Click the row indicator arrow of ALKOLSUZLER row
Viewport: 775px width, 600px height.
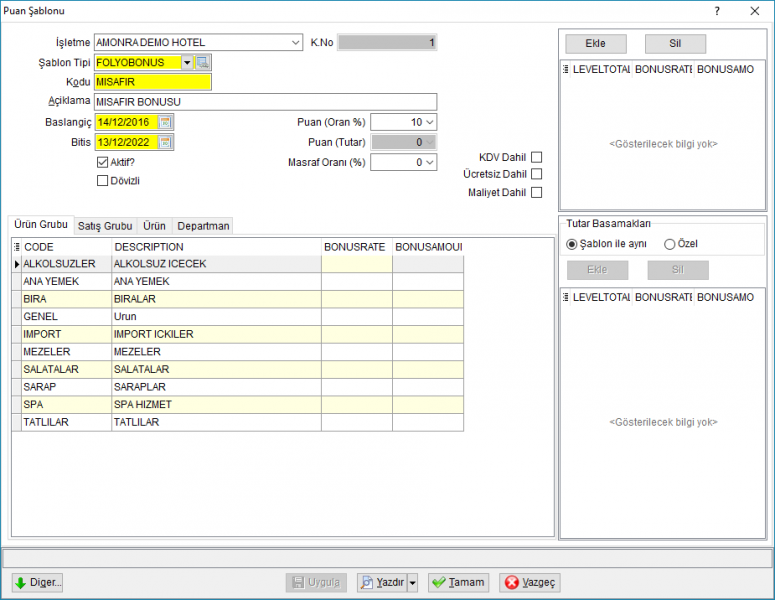(x=16, y=264)
